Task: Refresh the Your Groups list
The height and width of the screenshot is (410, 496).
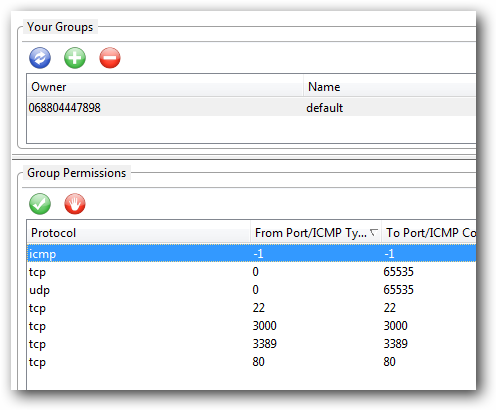Action: pos(40,58)
